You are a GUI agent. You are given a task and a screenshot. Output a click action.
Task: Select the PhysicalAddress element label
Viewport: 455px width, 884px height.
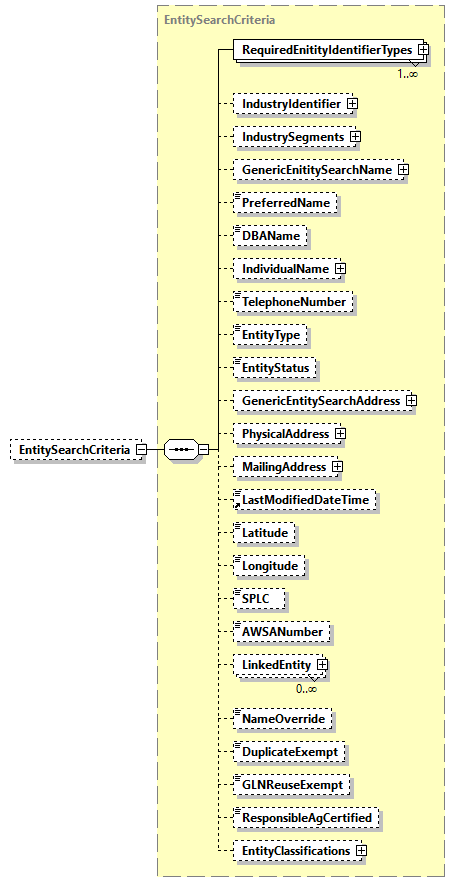(x=285, y=434)
